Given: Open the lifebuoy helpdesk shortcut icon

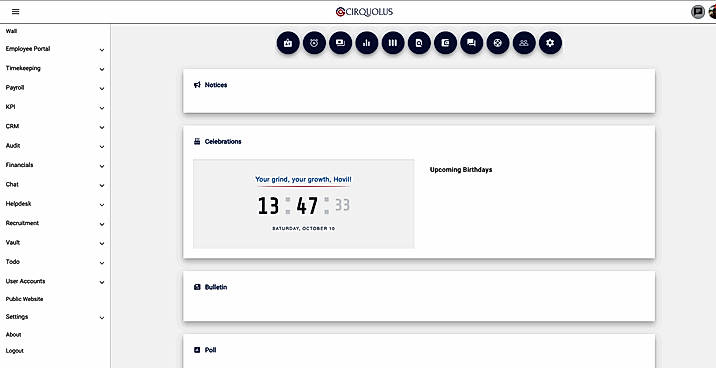Looking at the screenshot, I should pyautogui.click(x=498, y=43).
